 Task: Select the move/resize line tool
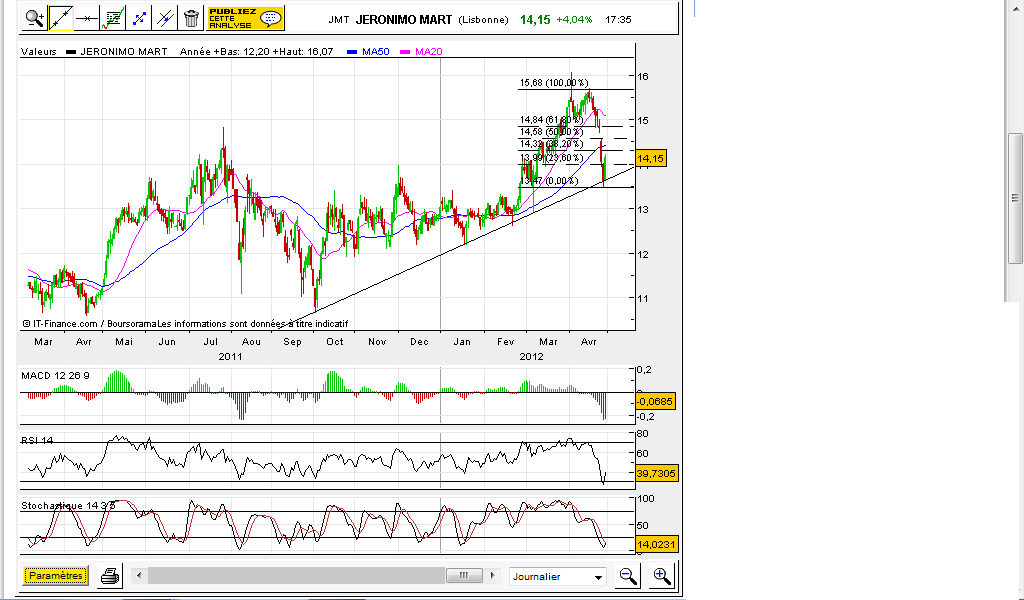click(139, 18)
